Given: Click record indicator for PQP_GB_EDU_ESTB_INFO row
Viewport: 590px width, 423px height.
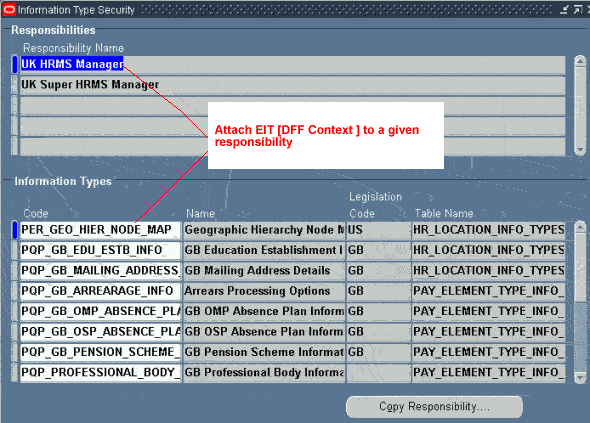Looking at the screenshot, I should [x=15, y=250].
